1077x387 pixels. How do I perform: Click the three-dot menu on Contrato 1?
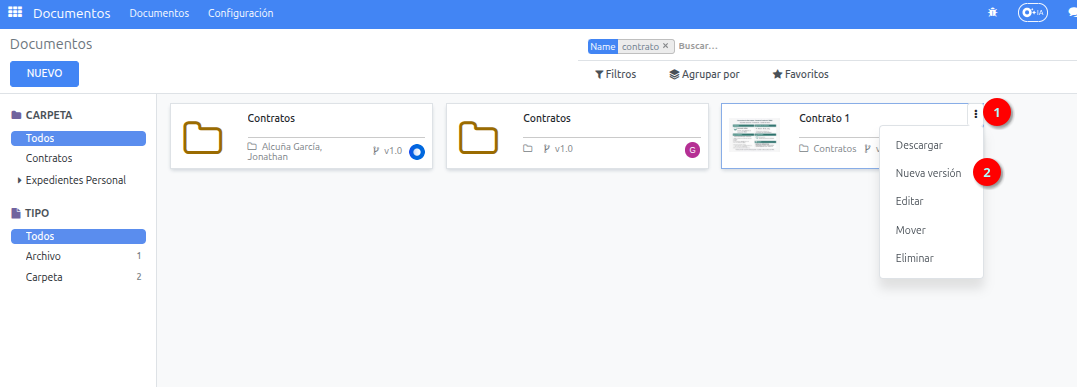[975, 115]
